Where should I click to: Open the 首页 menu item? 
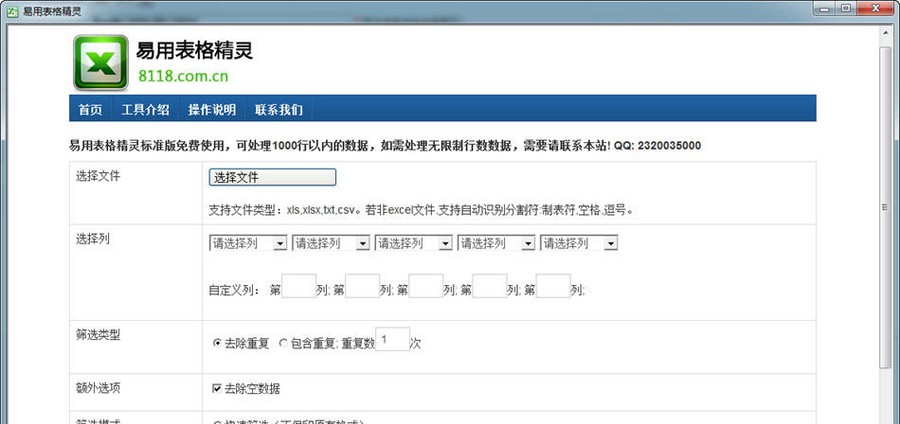[90, 110]
